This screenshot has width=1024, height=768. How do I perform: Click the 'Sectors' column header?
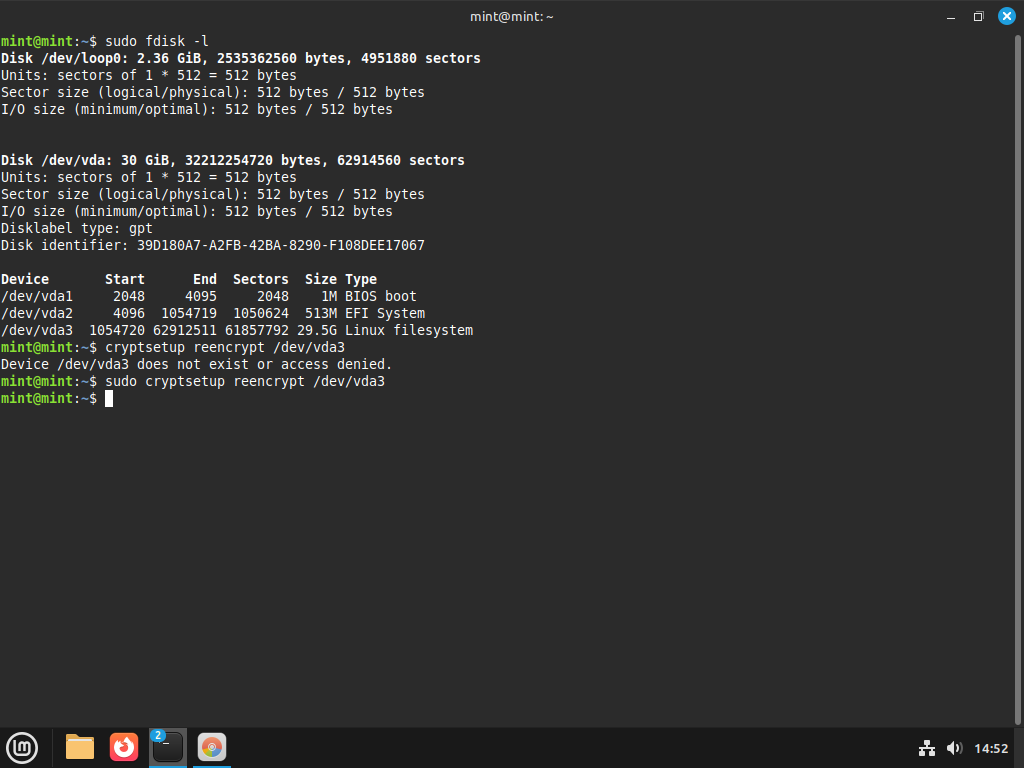click(261, 279)
